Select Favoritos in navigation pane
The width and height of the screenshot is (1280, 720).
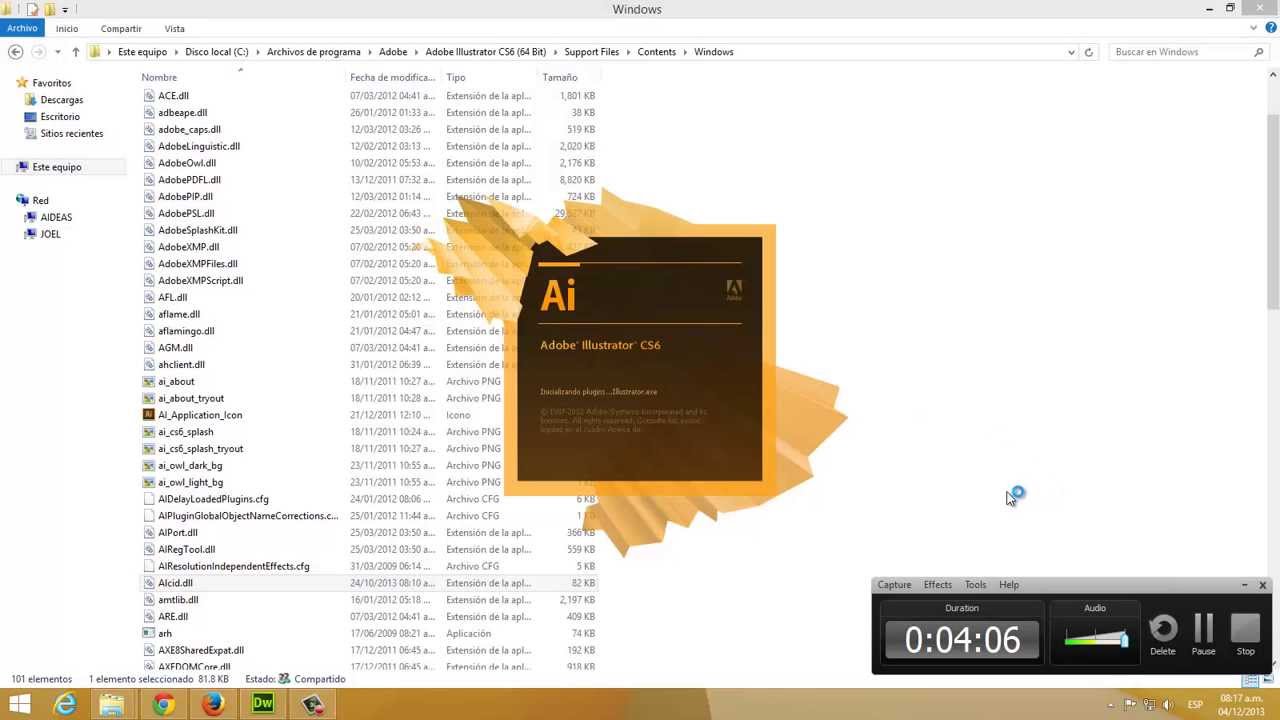tap(51, 83)
